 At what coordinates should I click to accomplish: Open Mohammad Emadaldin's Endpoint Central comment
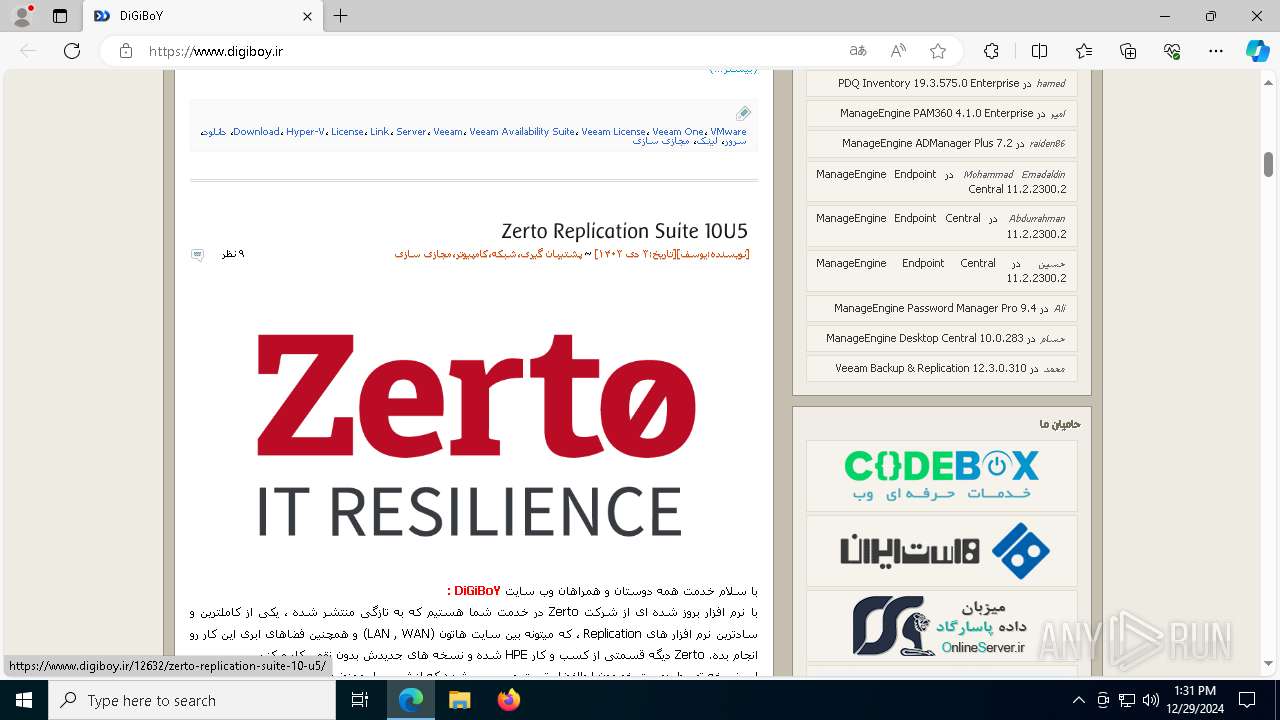(941, 182)
